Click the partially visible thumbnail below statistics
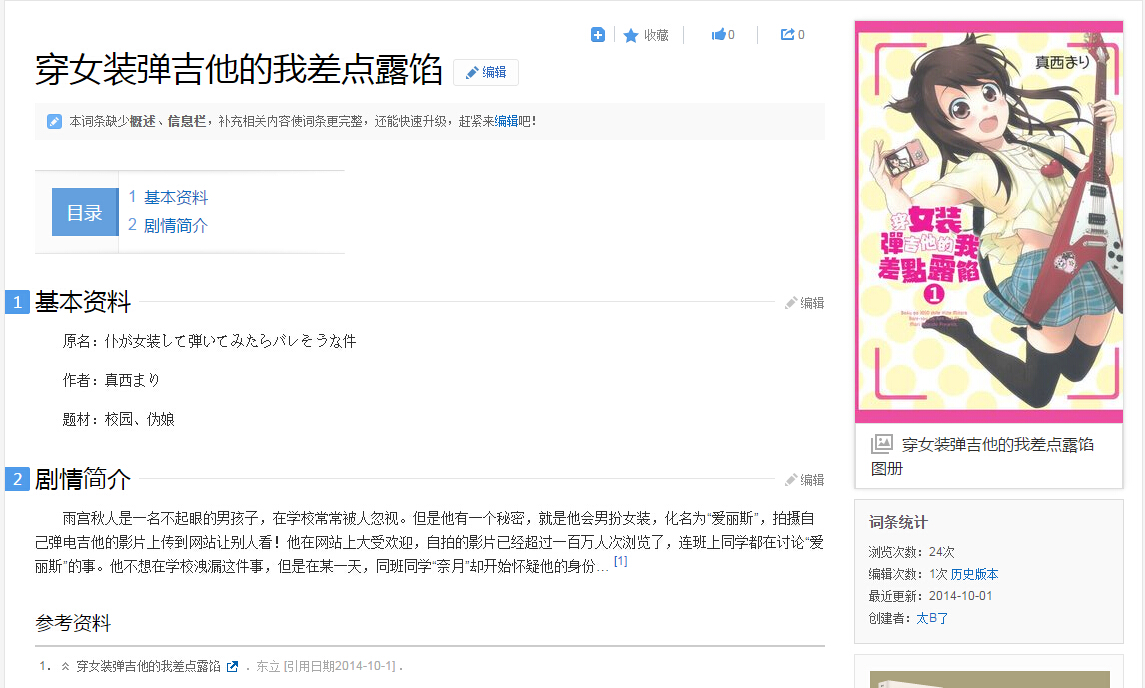This screenshot has width=1145, height=688. click(x=989, y=679)
